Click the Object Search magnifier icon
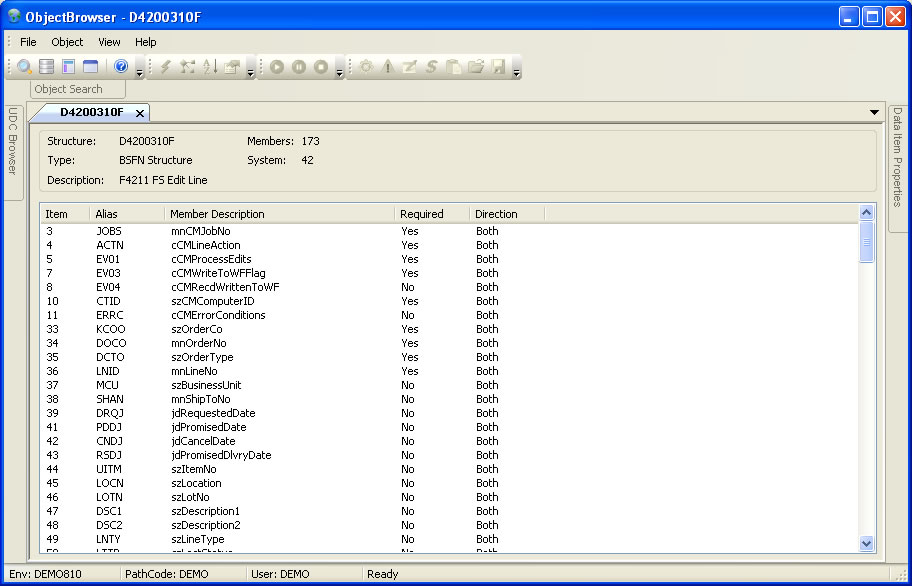 click(25, 67)
